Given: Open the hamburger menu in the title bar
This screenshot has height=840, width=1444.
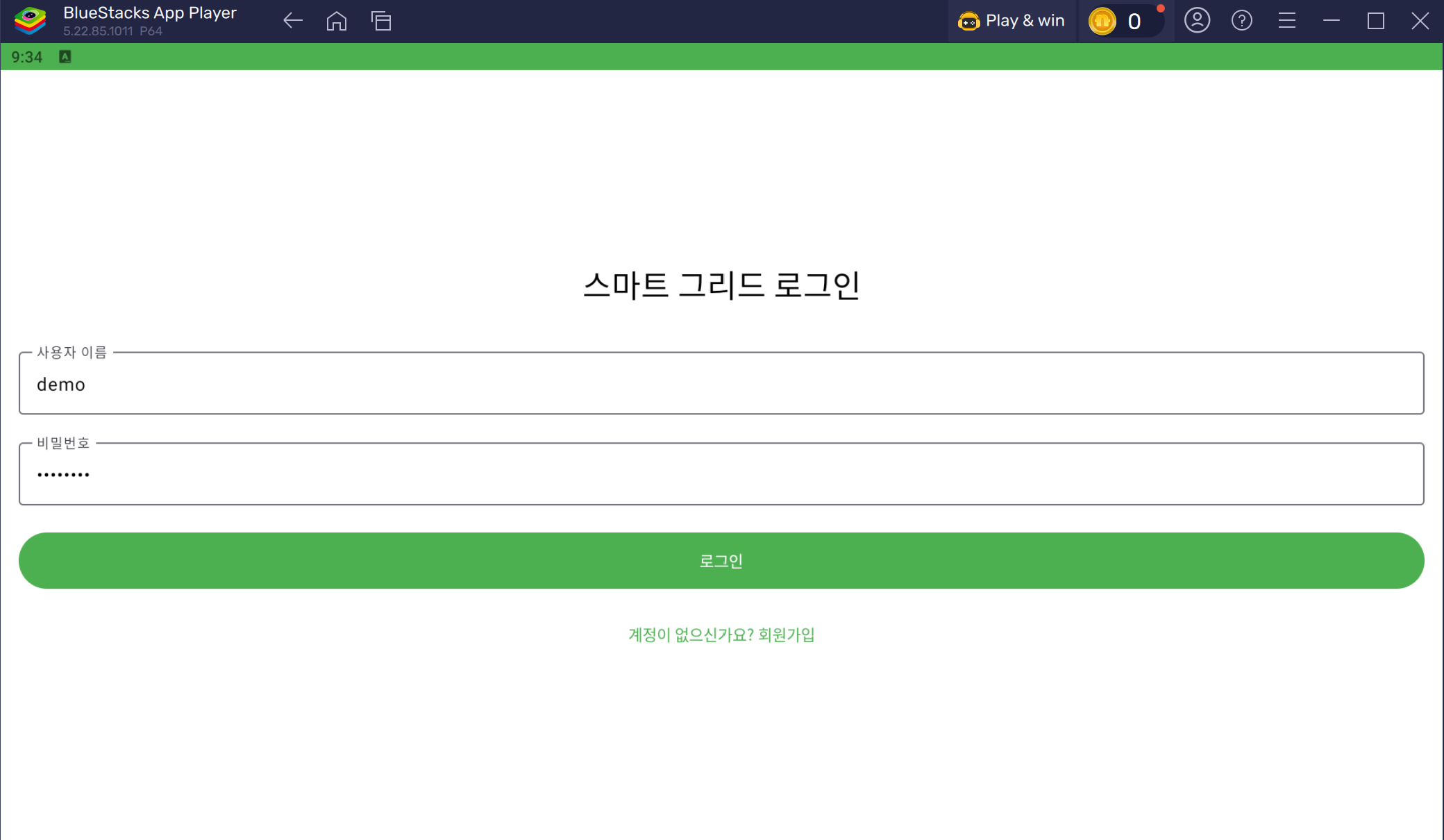Looking at the screenshot, I should point(1286,21).
